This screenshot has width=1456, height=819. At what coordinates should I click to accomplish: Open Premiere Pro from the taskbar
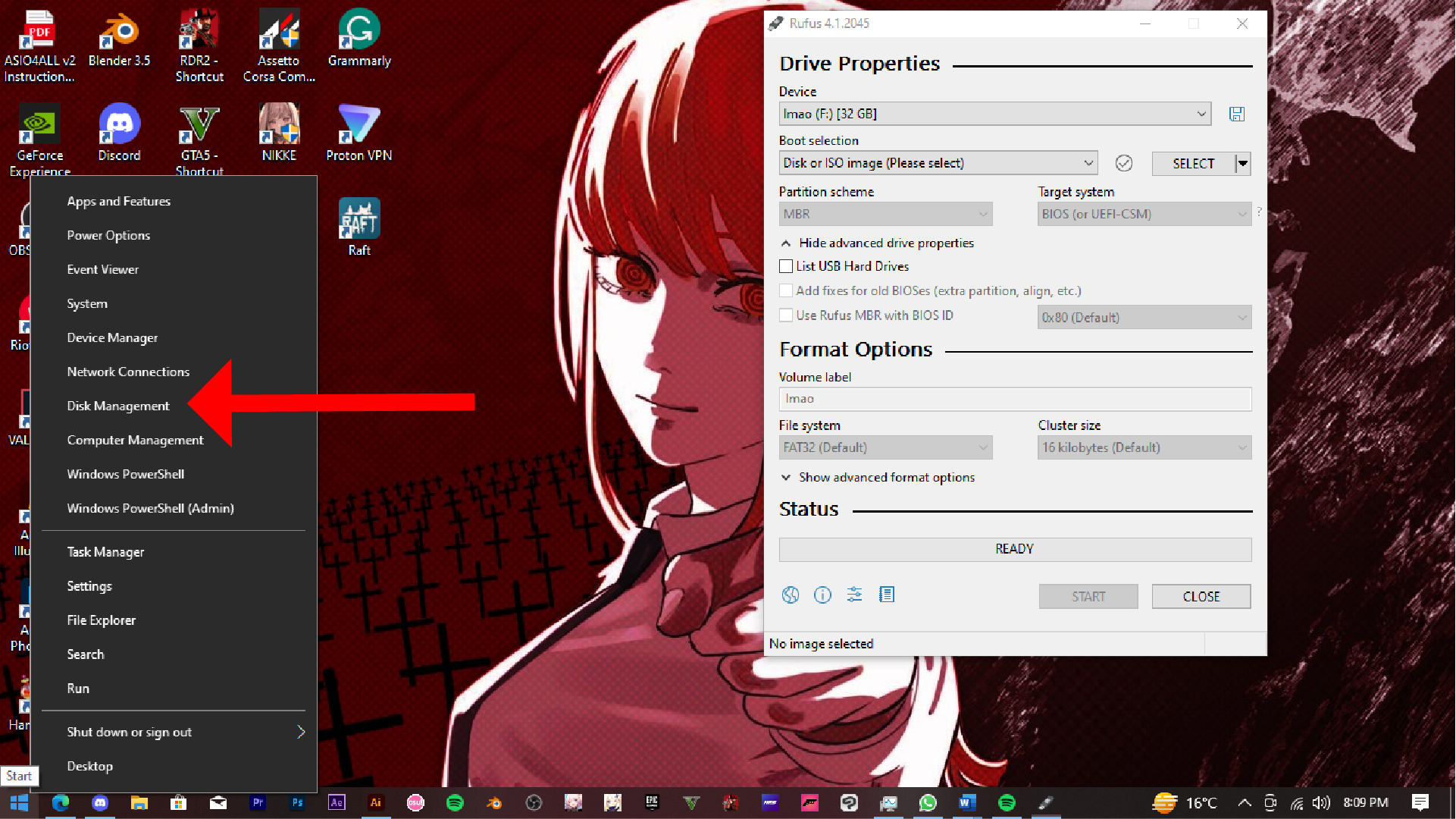pyautogui.click(x=258, y=803)
